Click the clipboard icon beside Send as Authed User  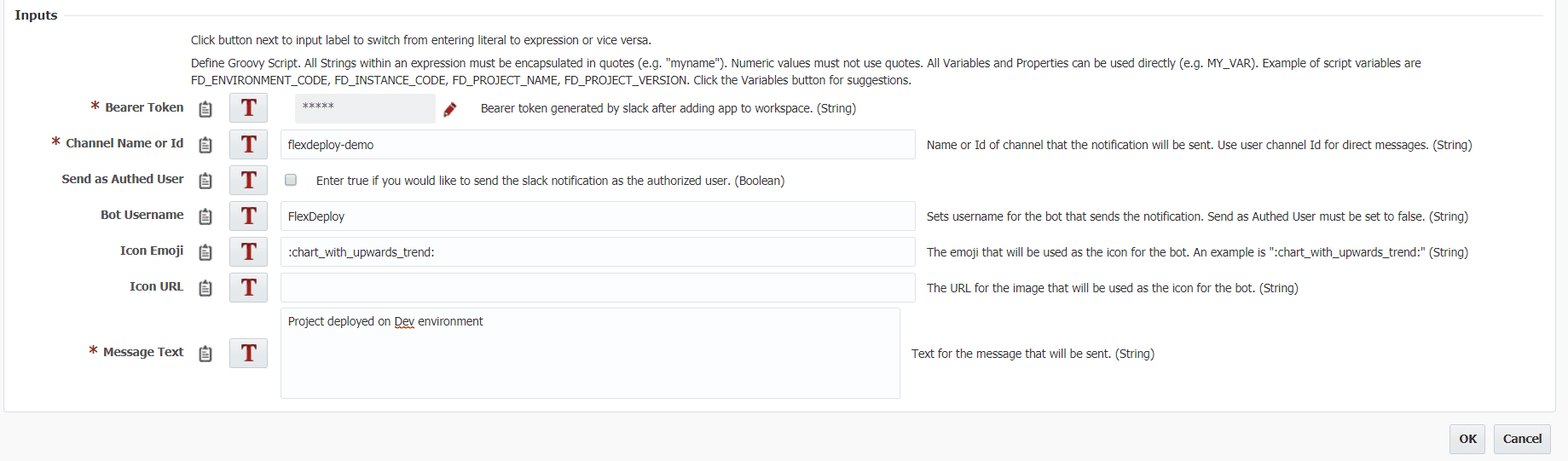coord(205,181)
